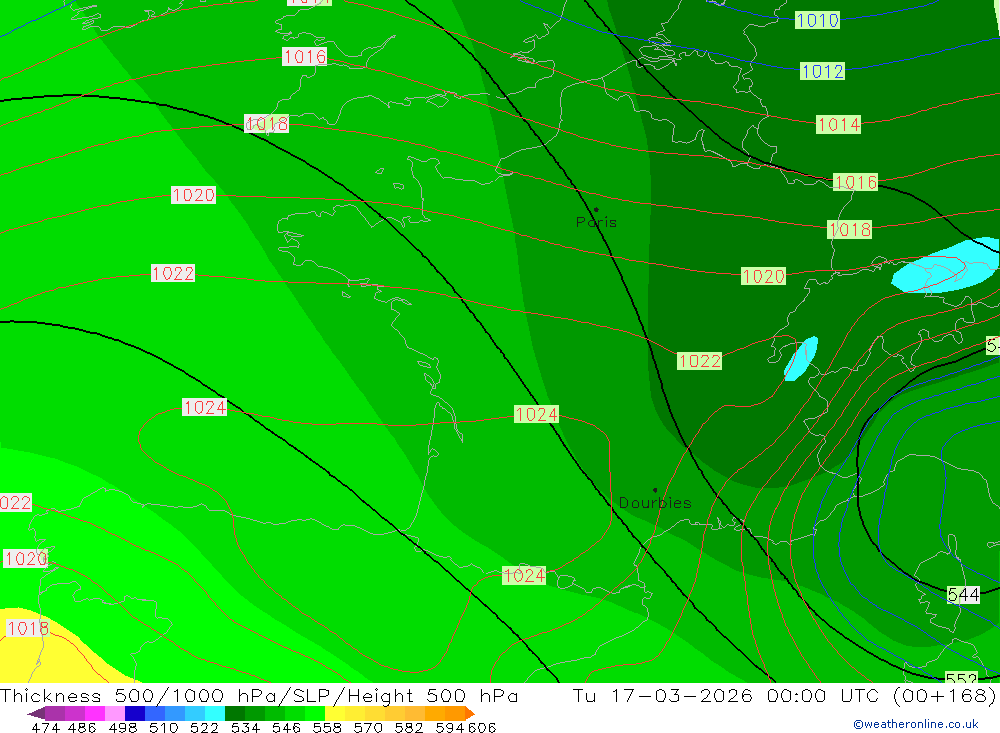
Task: Select the 552 height contour label
Action: pos(961,677)
